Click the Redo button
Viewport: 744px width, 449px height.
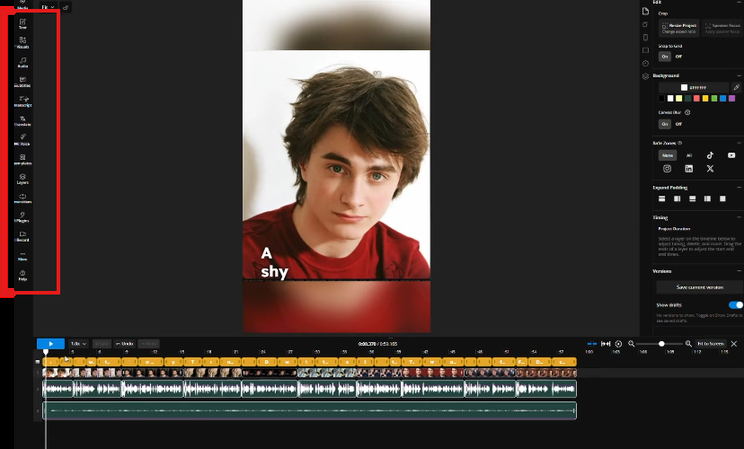click(149, 344)
